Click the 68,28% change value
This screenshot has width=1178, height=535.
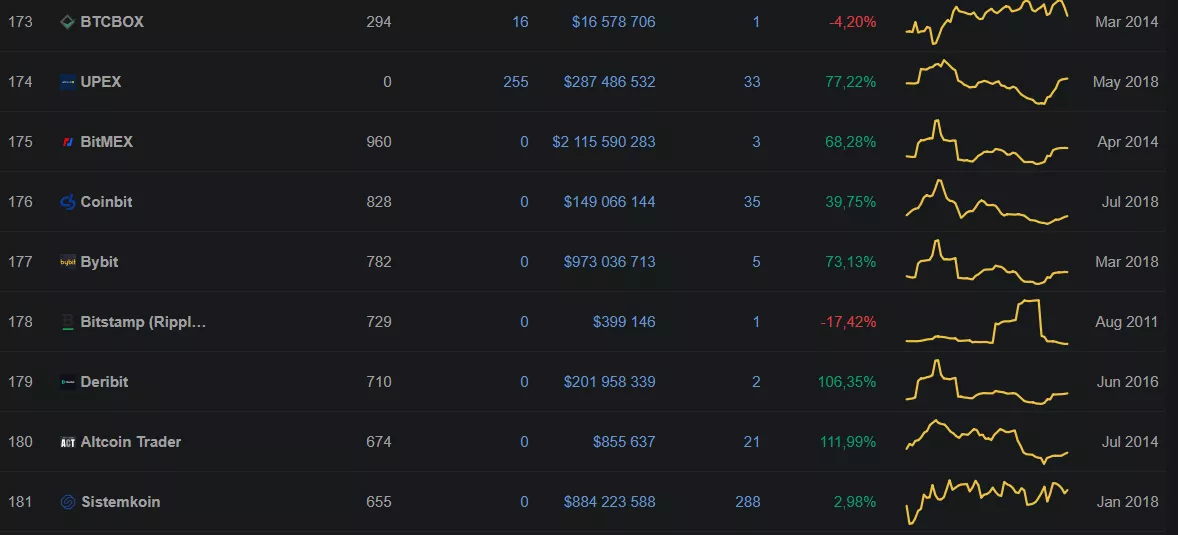coord(850,142)
